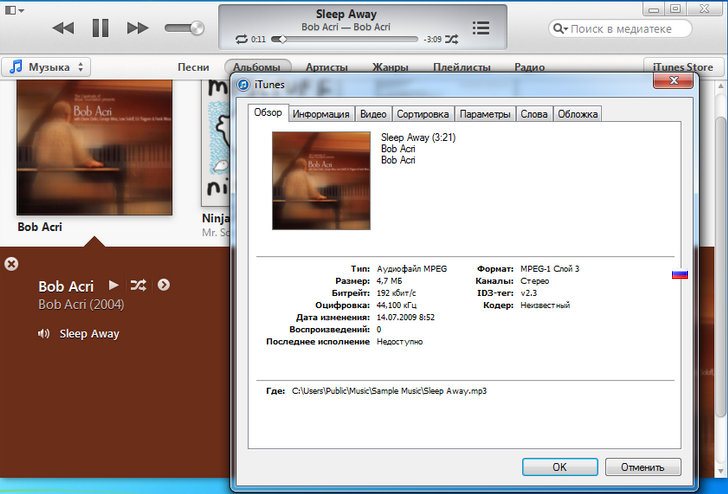Open the Сортировка tab in the dialog
The height and width of the screenshot is (494, 728).
(x=422, y=114)
